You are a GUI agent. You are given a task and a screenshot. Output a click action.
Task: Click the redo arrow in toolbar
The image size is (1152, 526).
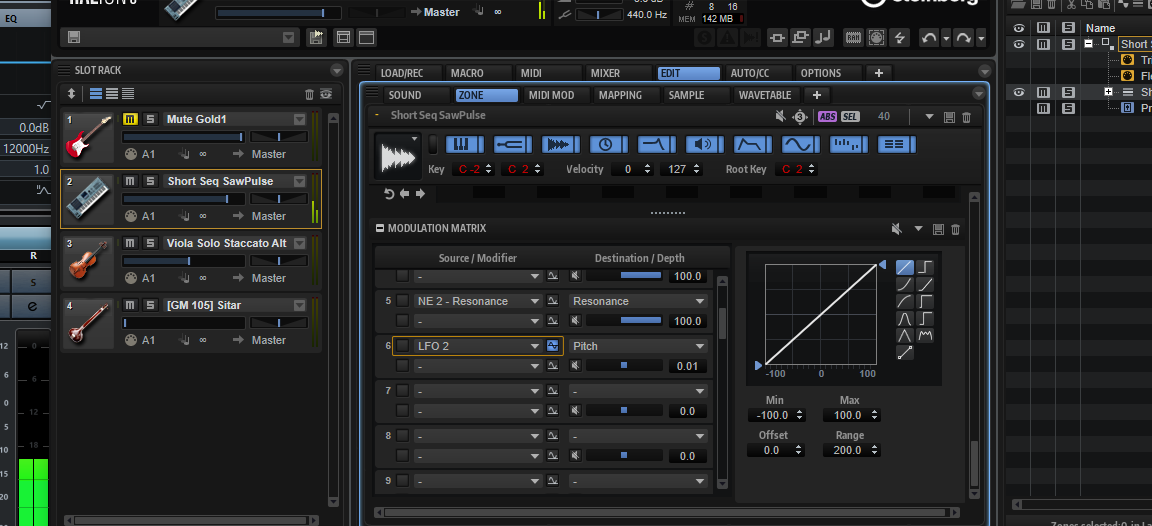coord(963,37)
